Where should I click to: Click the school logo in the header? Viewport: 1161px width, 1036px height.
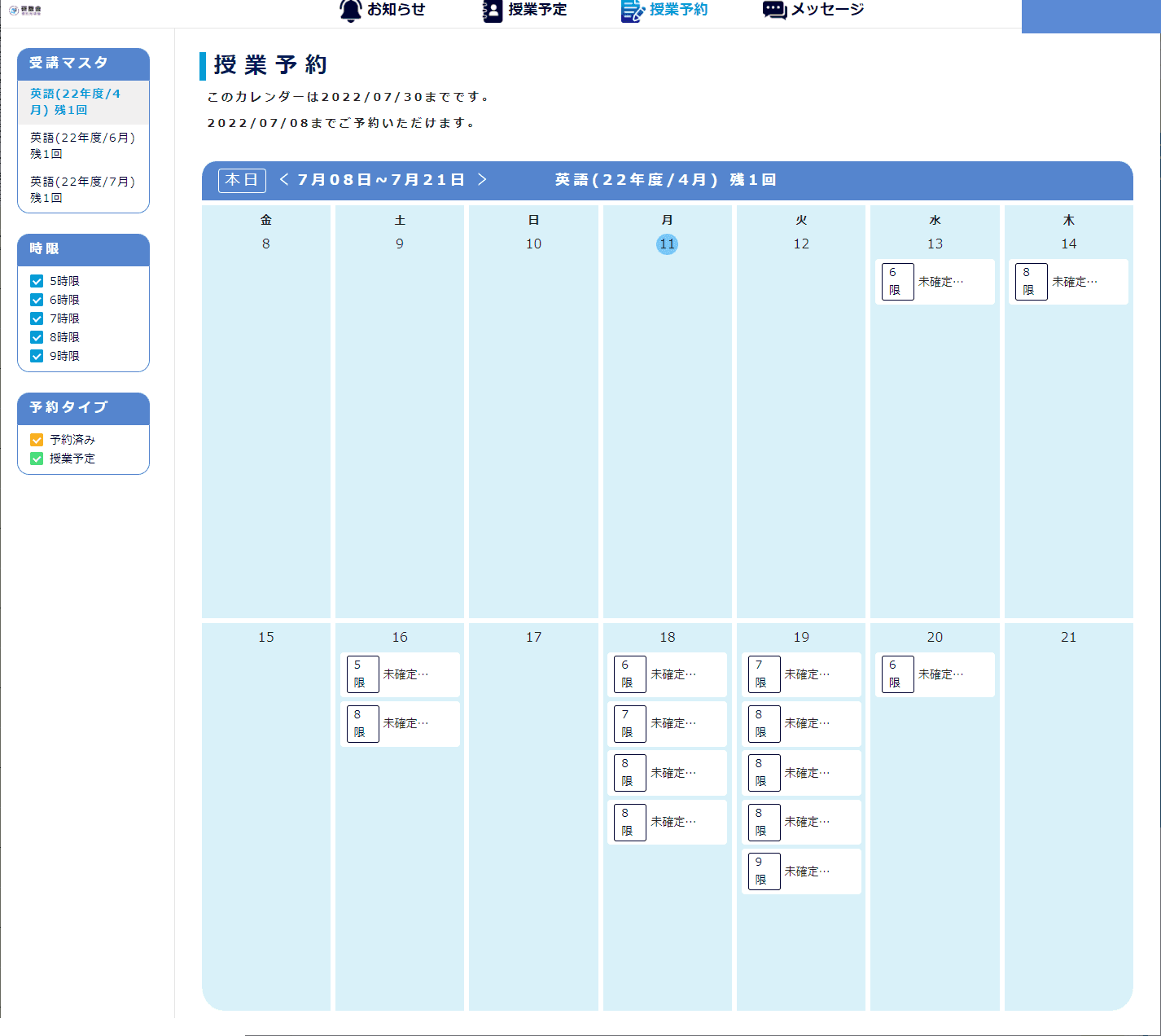pos(25,11)
